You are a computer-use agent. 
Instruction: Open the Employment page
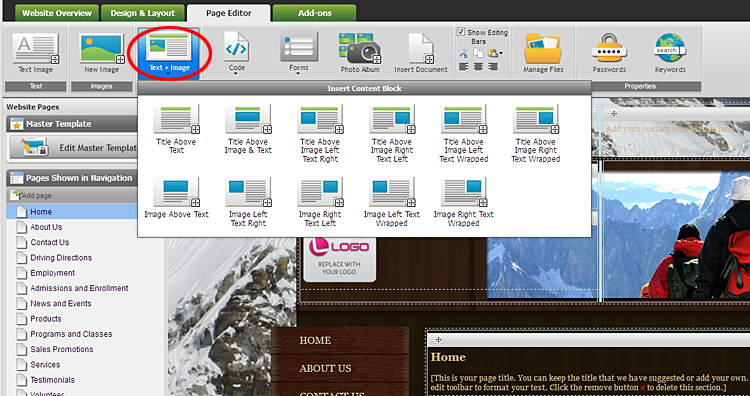[53, 273]
